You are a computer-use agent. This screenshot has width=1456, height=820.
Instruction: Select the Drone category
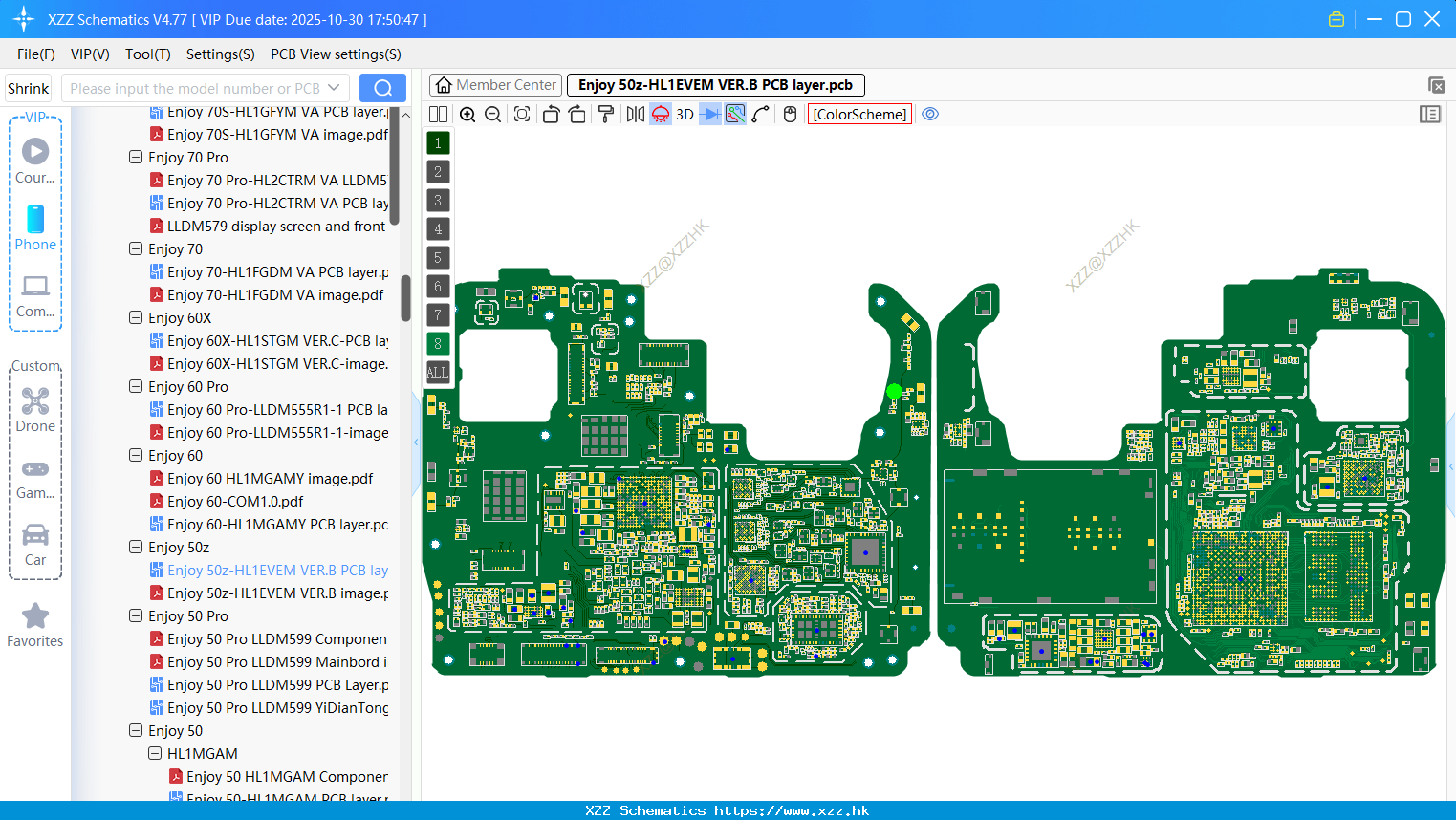(x=35, y=409)
